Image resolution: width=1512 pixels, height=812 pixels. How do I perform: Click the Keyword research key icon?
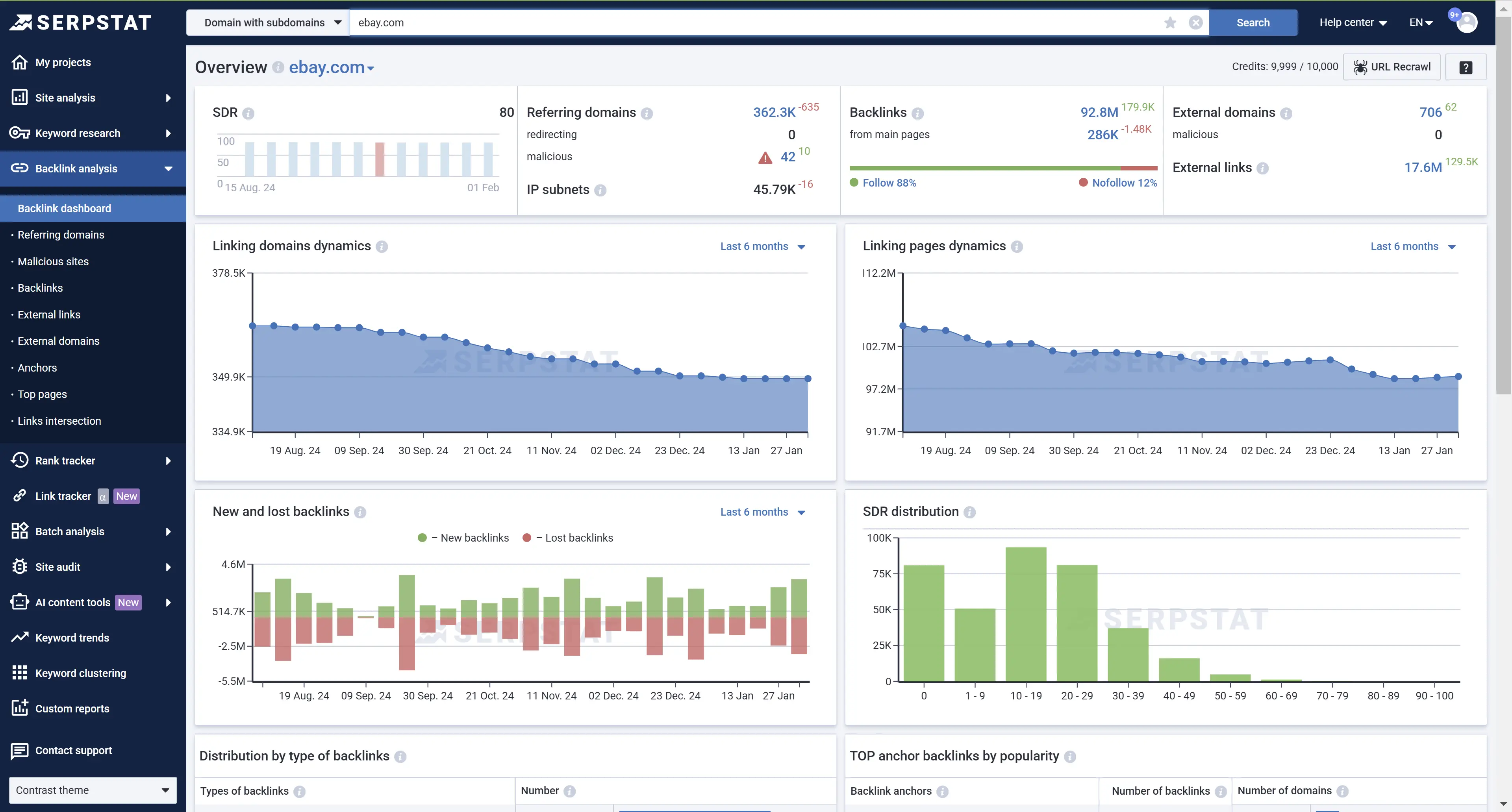tap(19, 133)
